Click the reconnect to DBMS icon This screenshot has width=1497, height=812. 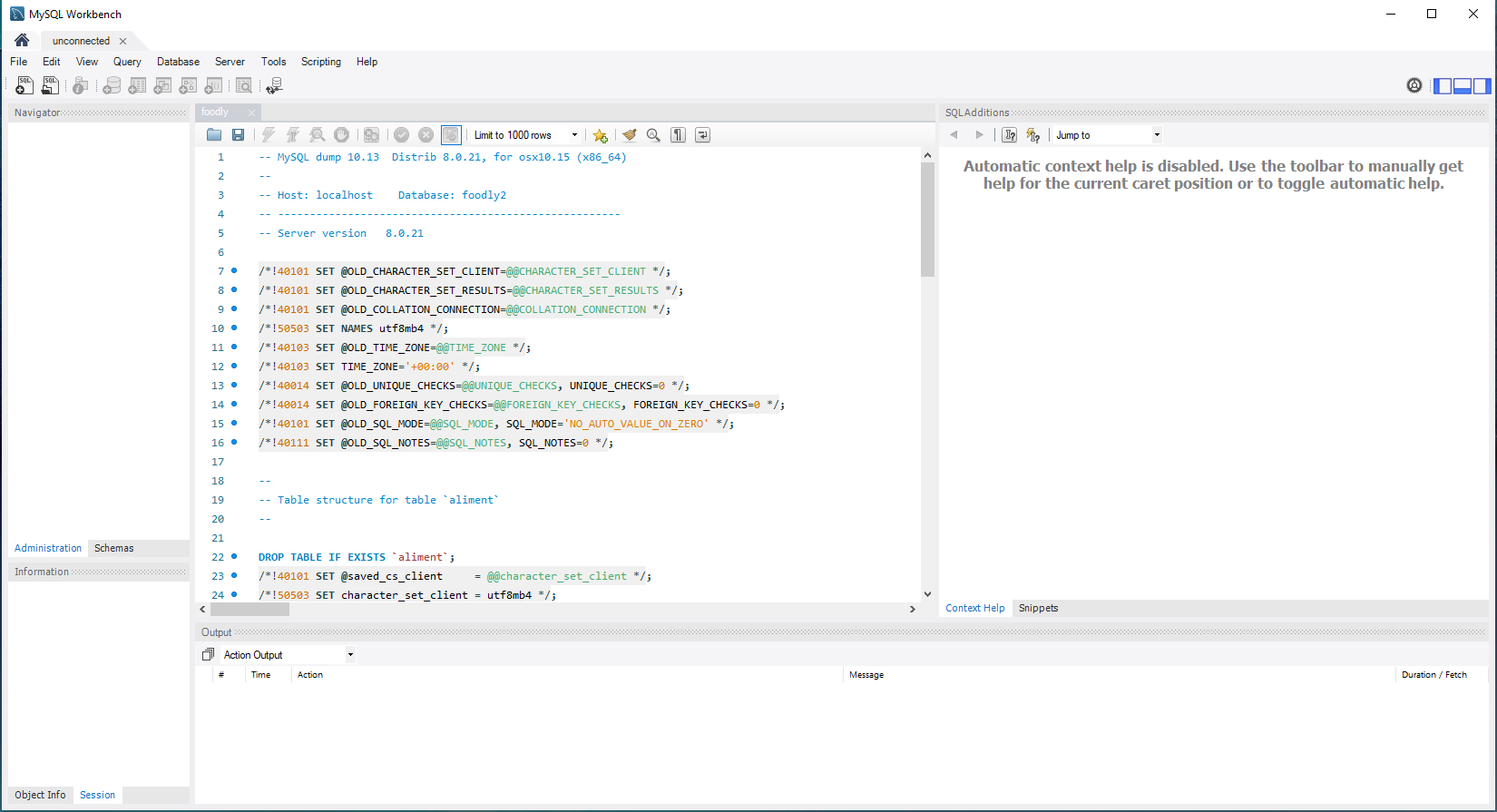click(x=274, y=85)
